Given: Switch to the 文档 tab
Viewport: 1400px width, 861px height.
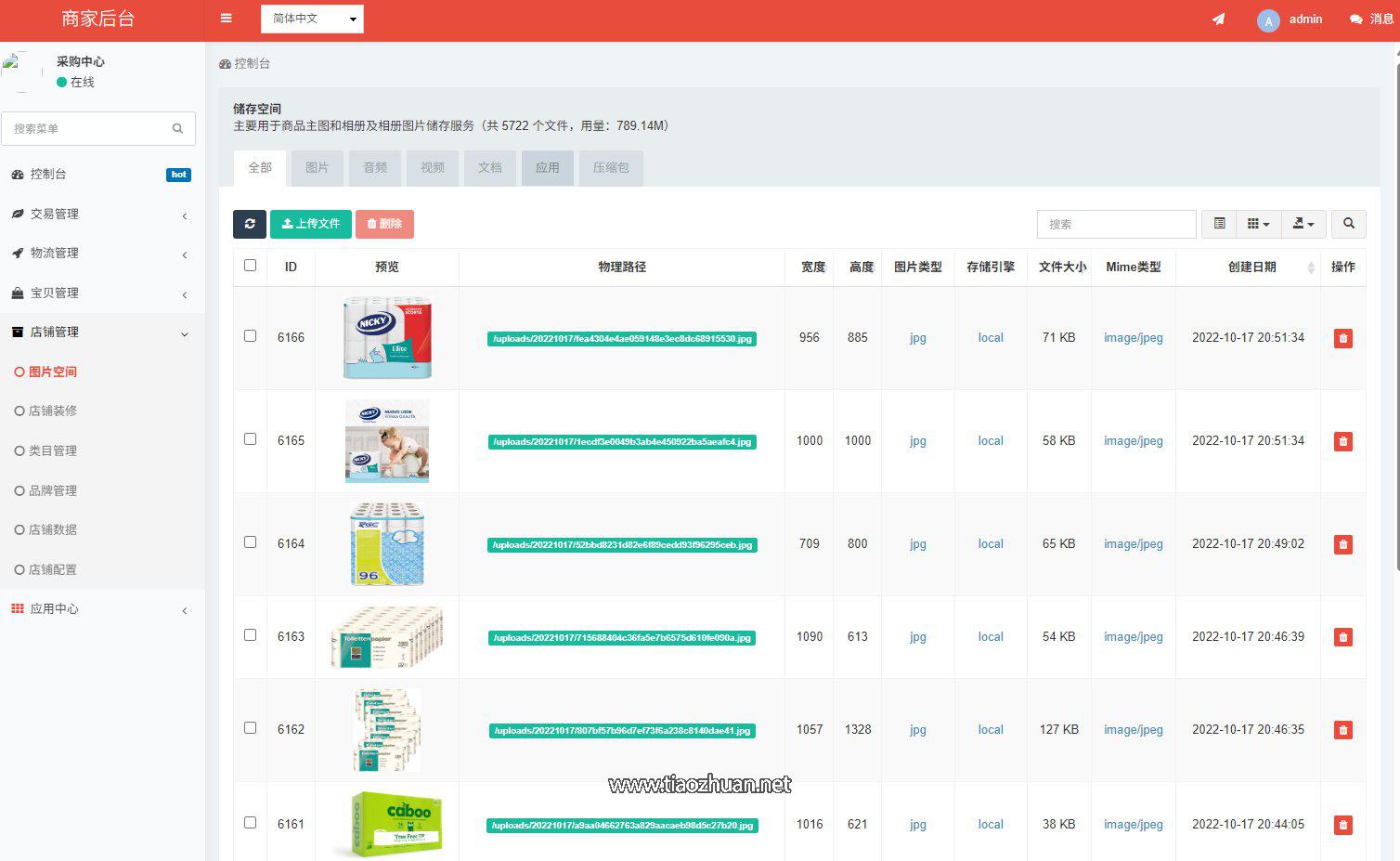Looking at the screenshot, I should (490, 168).
